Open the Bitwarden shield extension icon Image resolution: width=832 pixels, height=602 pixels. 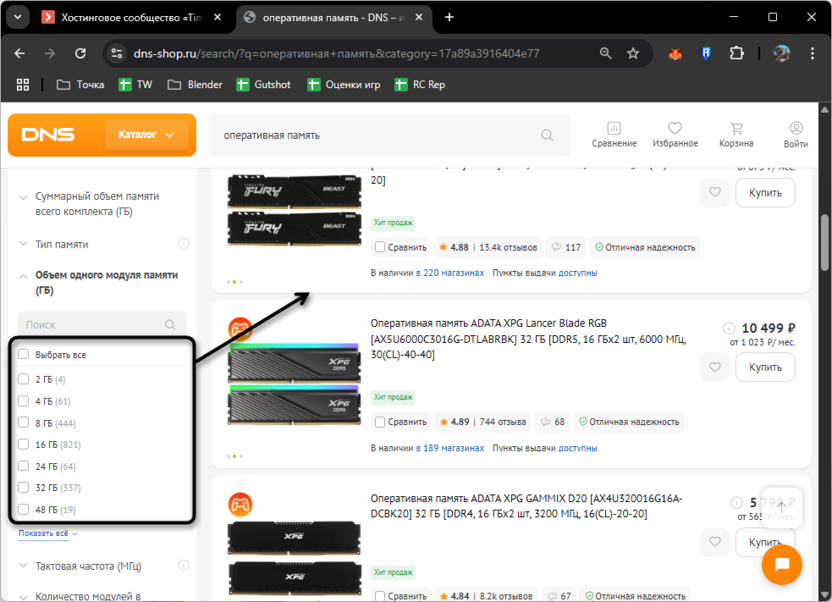click(706, 54)
